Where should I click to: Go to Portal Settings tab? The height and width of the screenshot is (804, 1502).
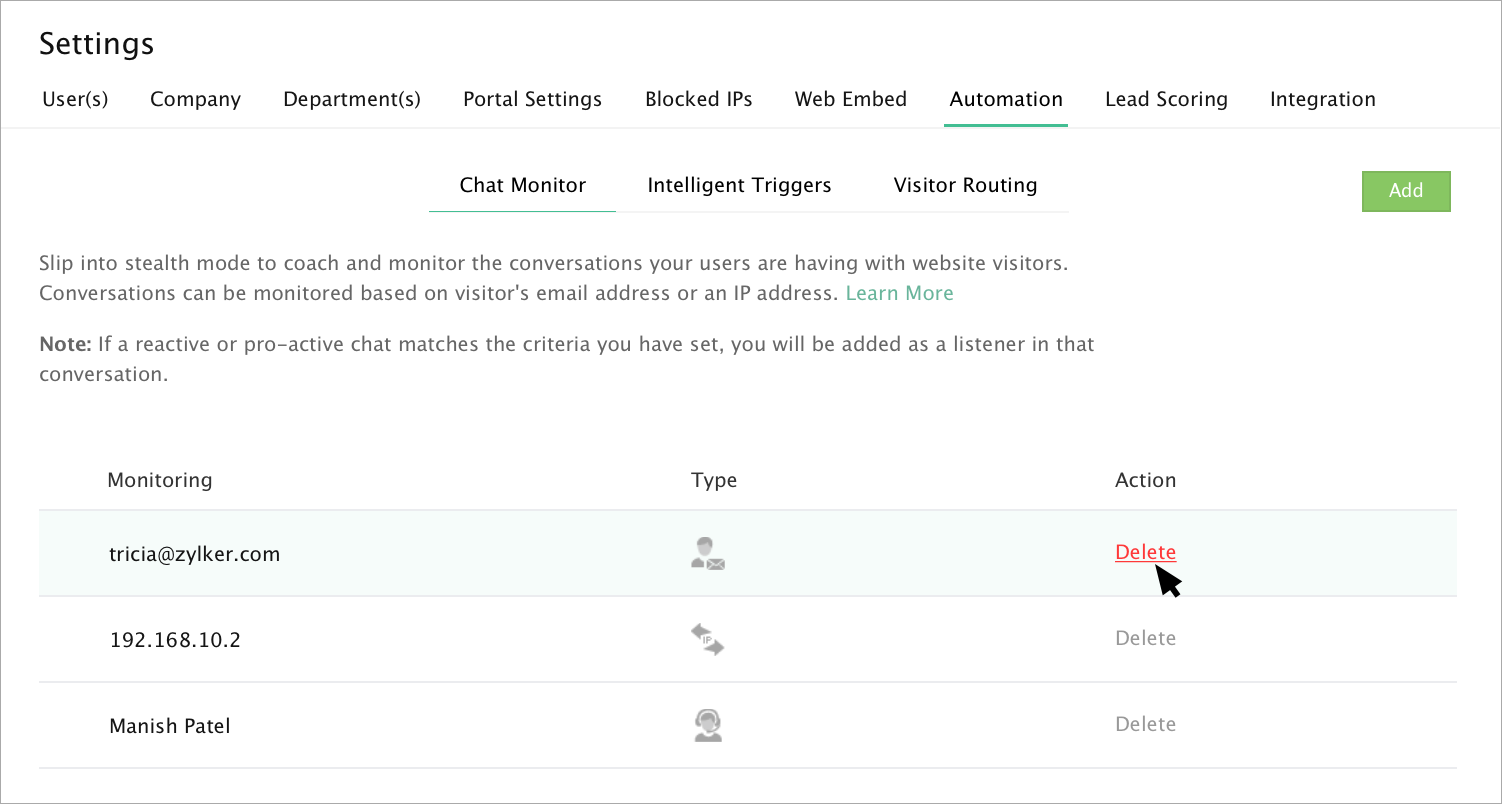pyautogui.click(x=533, y=99)
